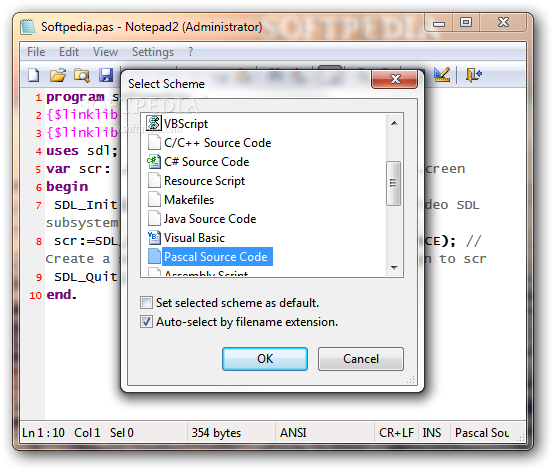Screen dimensions: 554x471
Task: Click the Pascal Sou scheme status entry
Action: [x=482, y=433]
